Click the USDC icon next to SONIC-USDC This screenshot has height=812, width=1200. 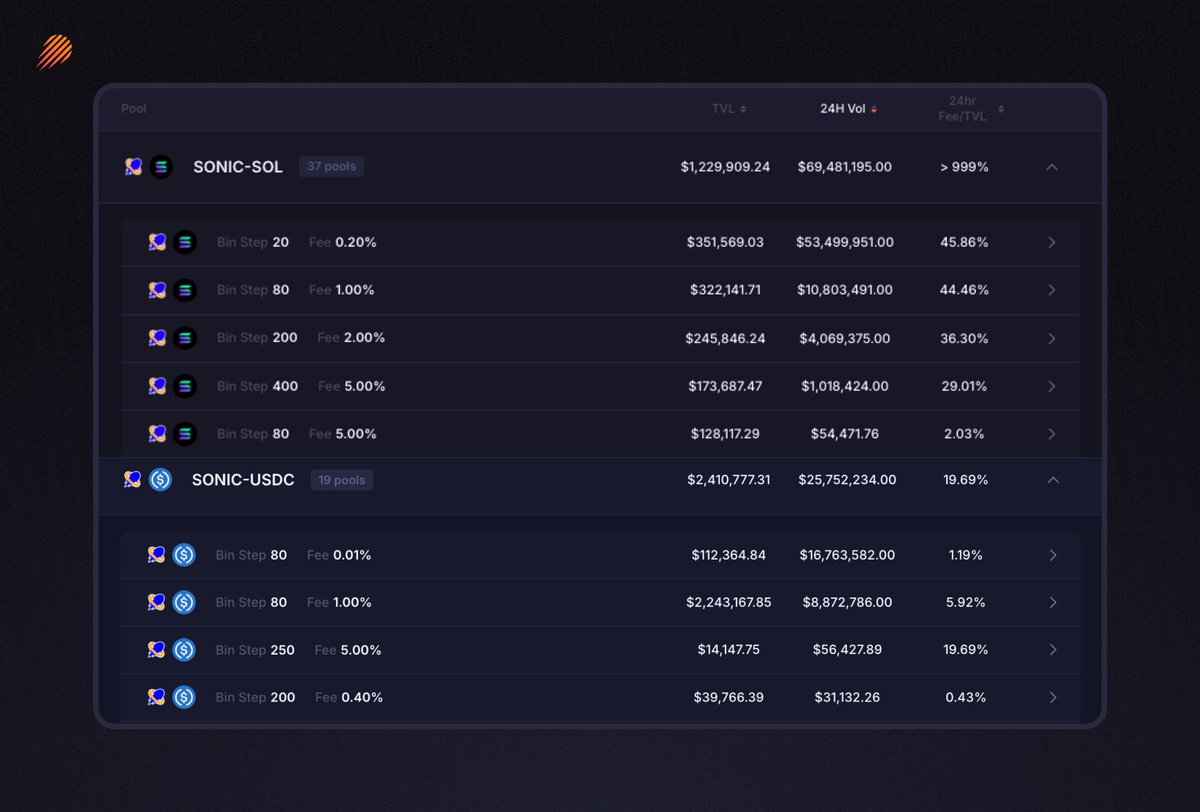(x=161, y=480)
